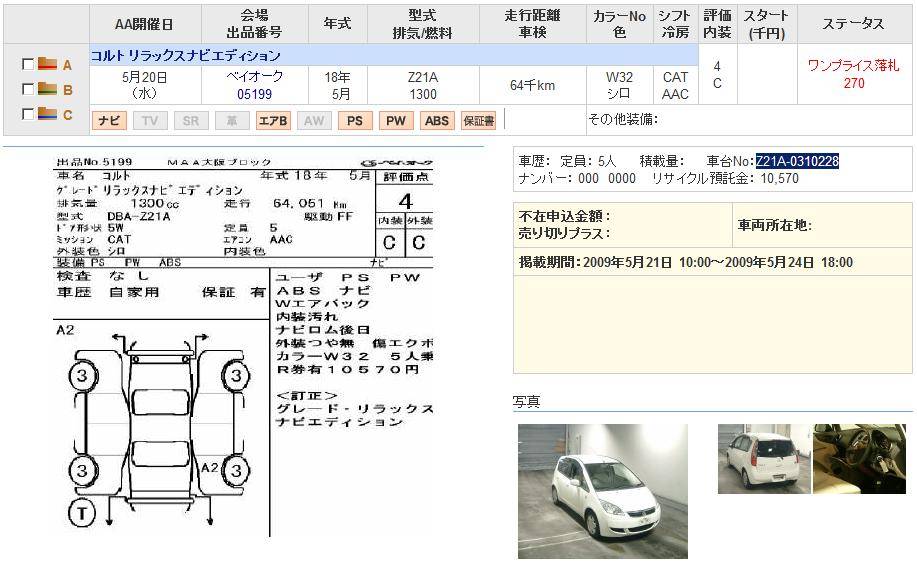Click the greyed-out TV equipment badge
Image resolution: width=917 pixels, height=567 pixels.
click(x=150, y=120)
